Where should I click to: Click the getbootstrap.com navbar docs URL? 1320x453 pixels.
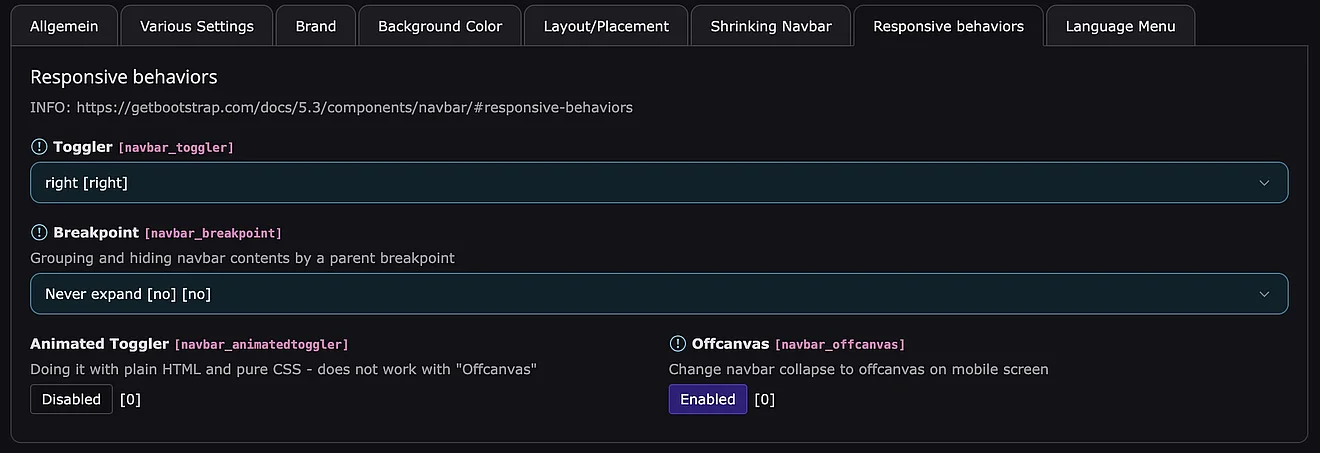pyautogui.click(x=354, y=107)
